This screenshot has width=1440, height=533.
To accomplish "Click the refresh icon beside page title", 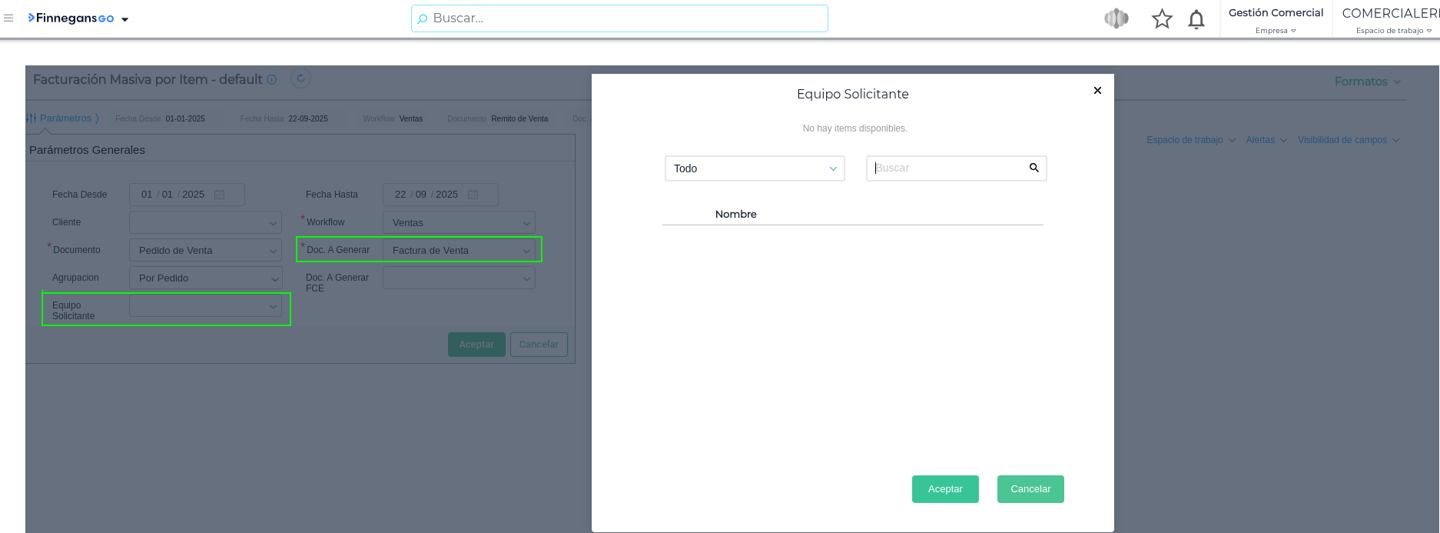I will (x=300, y=78).
